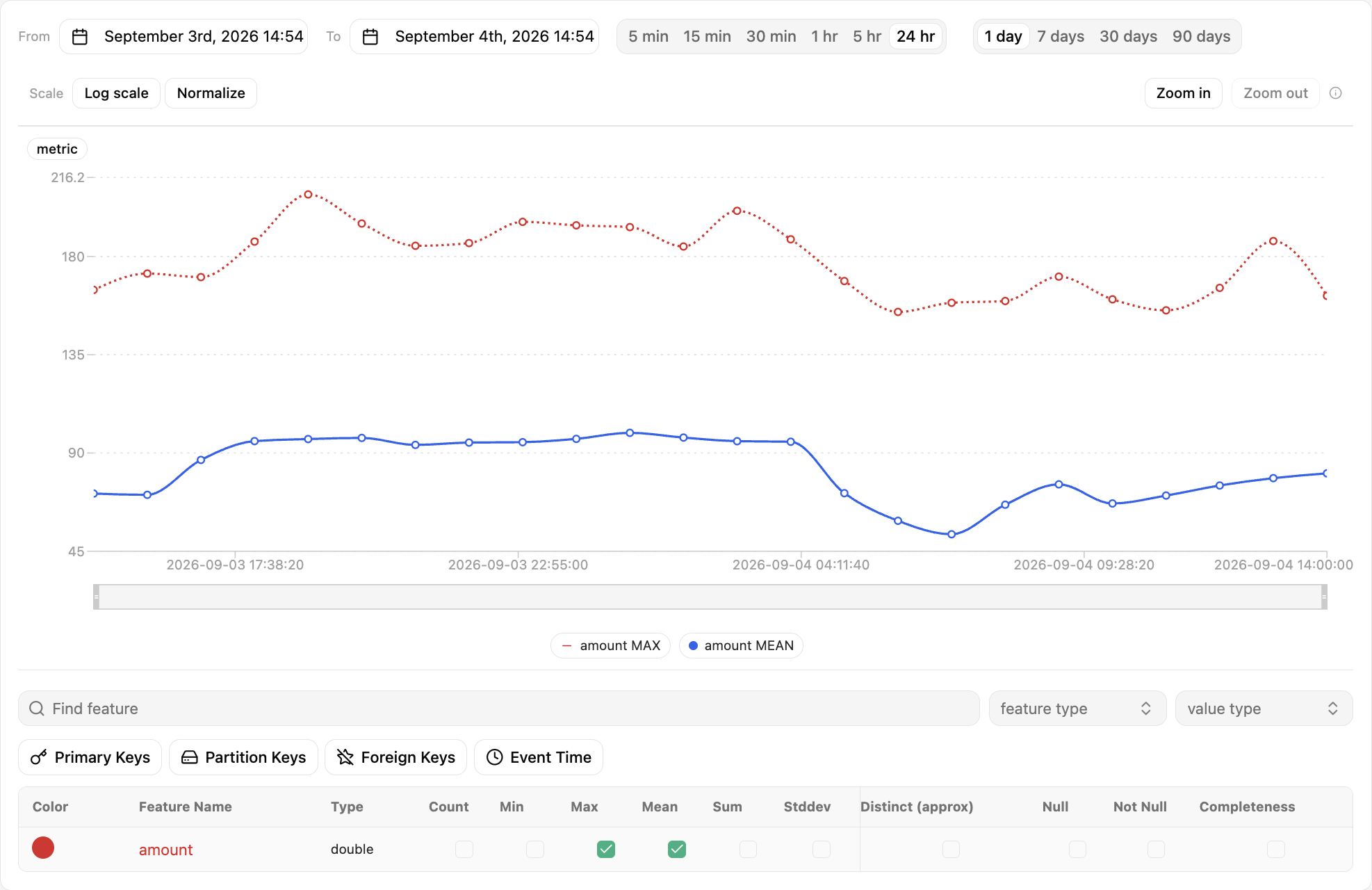Click the red amount color swatch
The width and height of the screenshot is (1372, 890).
[43, 848]
